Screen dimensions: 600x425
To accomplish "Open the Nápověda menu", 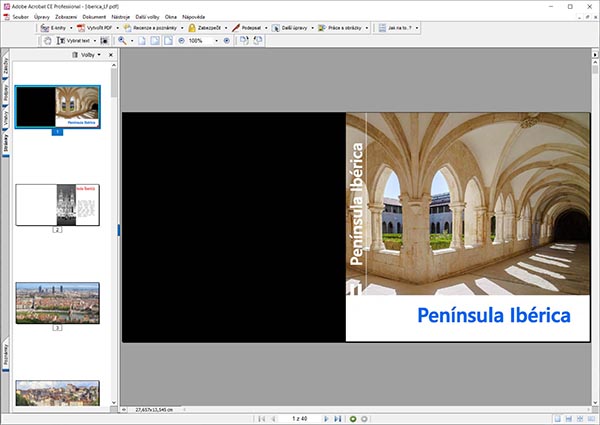I will pos(194,16).
